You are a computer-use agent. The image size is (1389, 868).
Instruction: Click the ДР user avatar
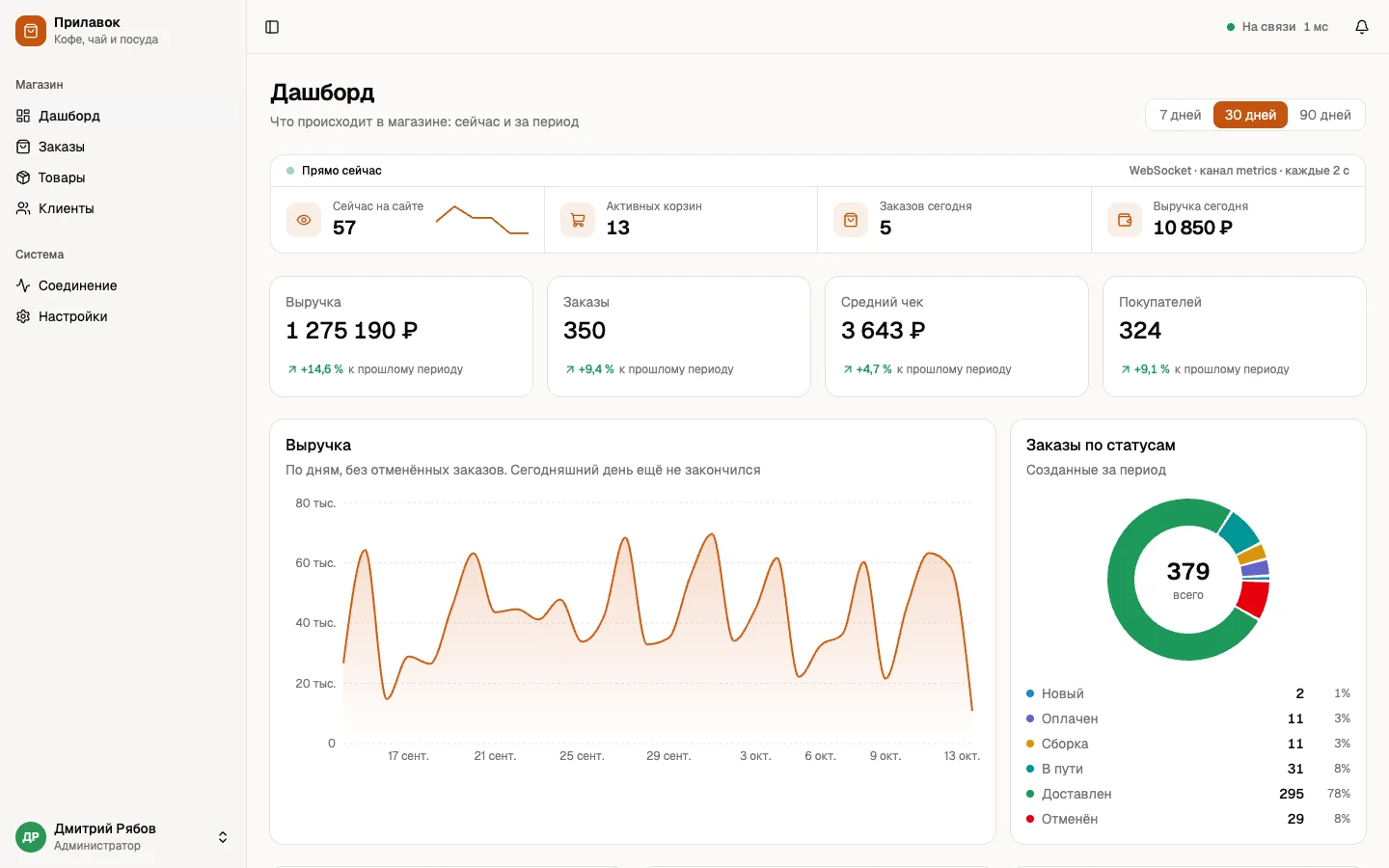31,837
